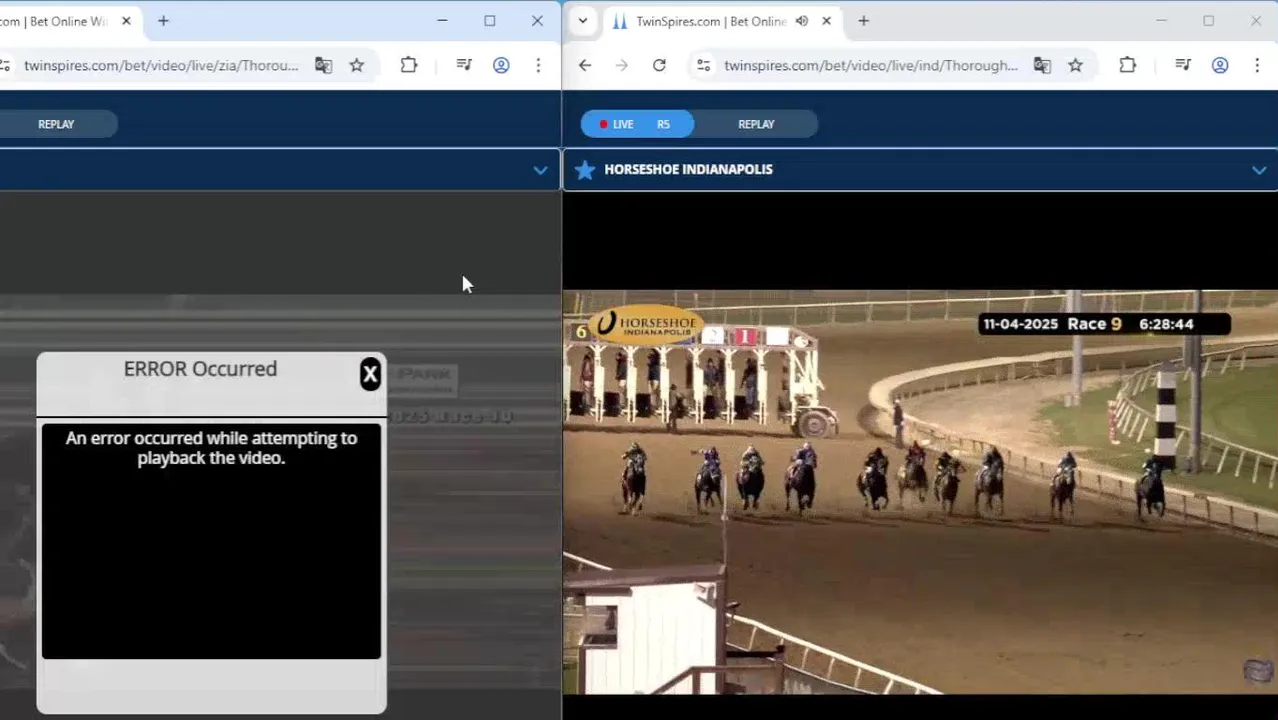Open extensions puzzle icon in right browser
Screen dimensions: 1278x720
click(x=1128, y=65)
